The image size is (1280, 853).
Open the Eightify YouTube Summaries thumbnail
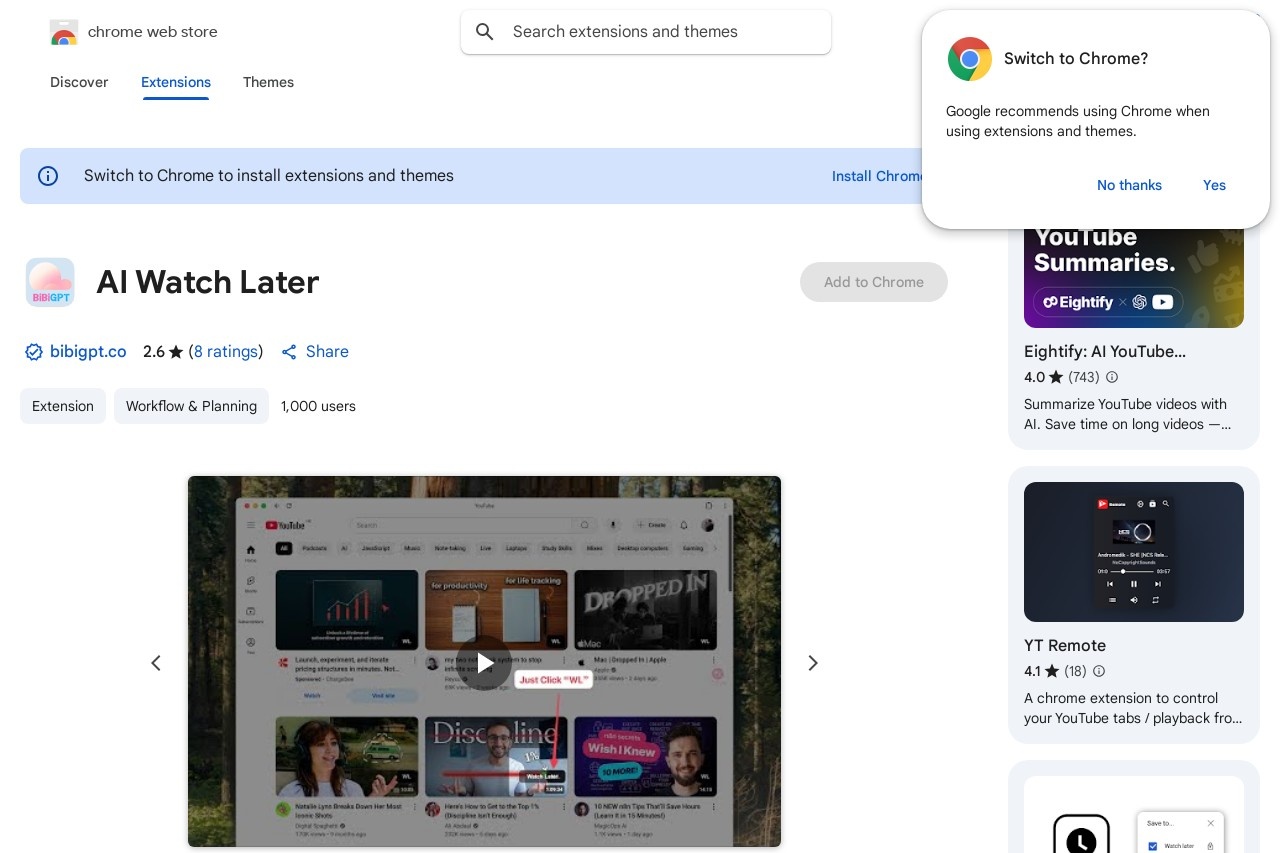point(1134,278)
